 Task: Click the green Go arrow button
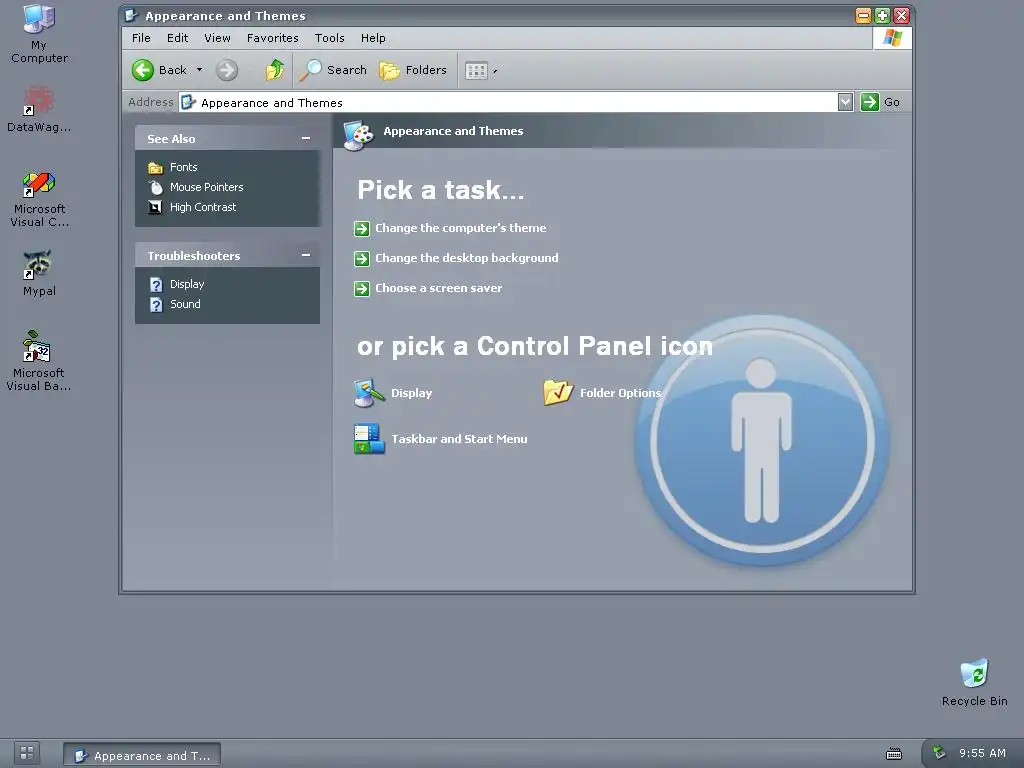coord(870,102)
